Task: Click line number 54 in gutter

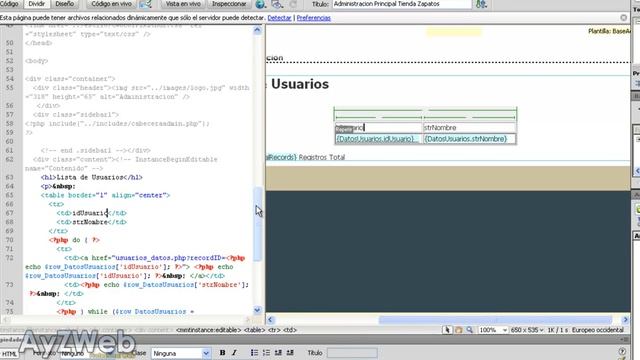Action: click(10, 79)
